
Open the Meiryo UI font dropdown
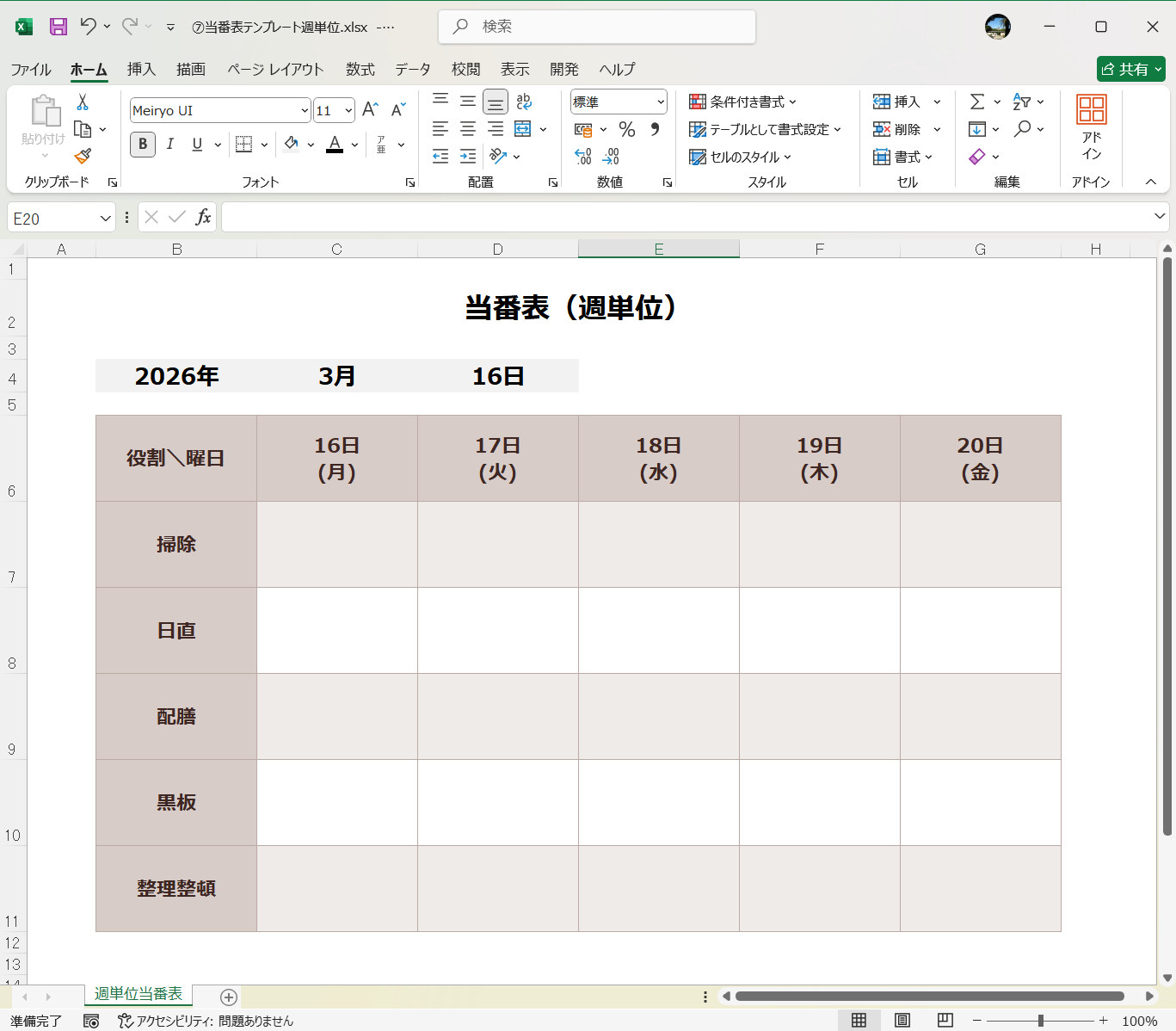[303, 109]
